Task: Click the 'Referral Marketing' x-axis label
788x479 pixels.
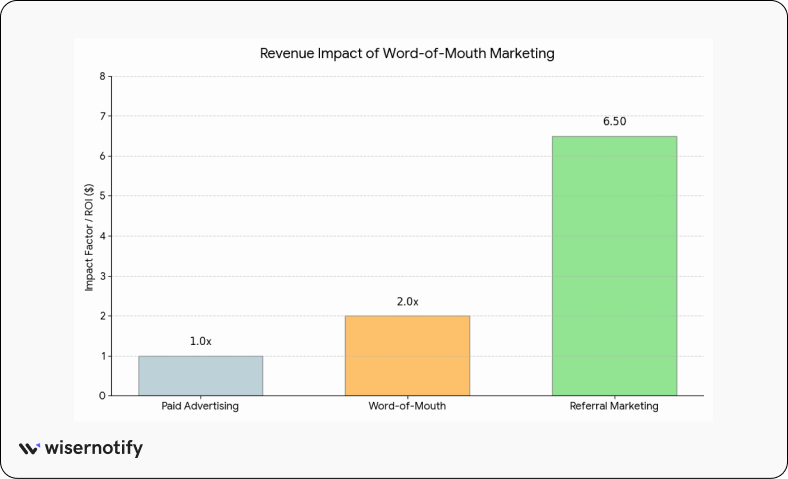Action: [x=614, y=408]
